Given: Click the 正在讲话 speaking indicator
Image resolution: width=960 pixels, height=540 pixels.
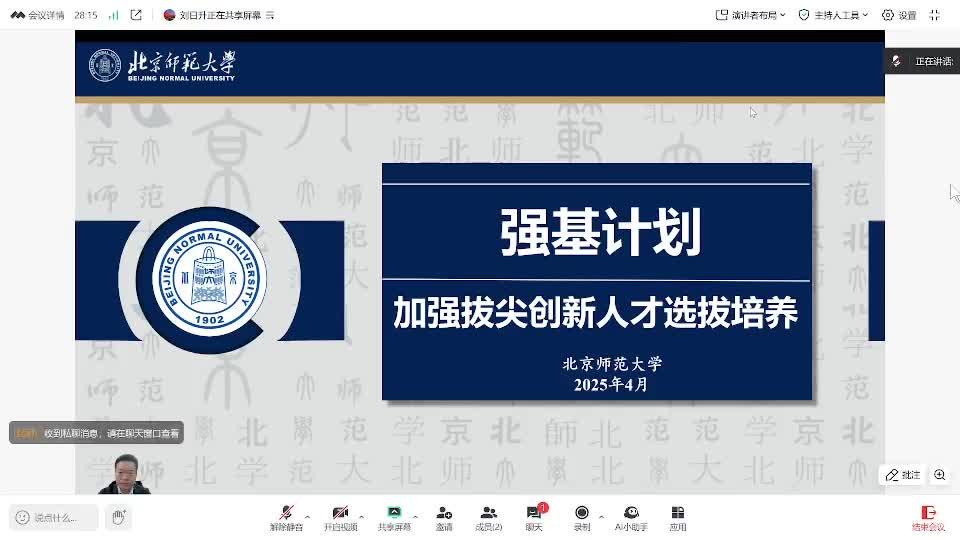Looking at the screenshot, I should click(922, 61).
